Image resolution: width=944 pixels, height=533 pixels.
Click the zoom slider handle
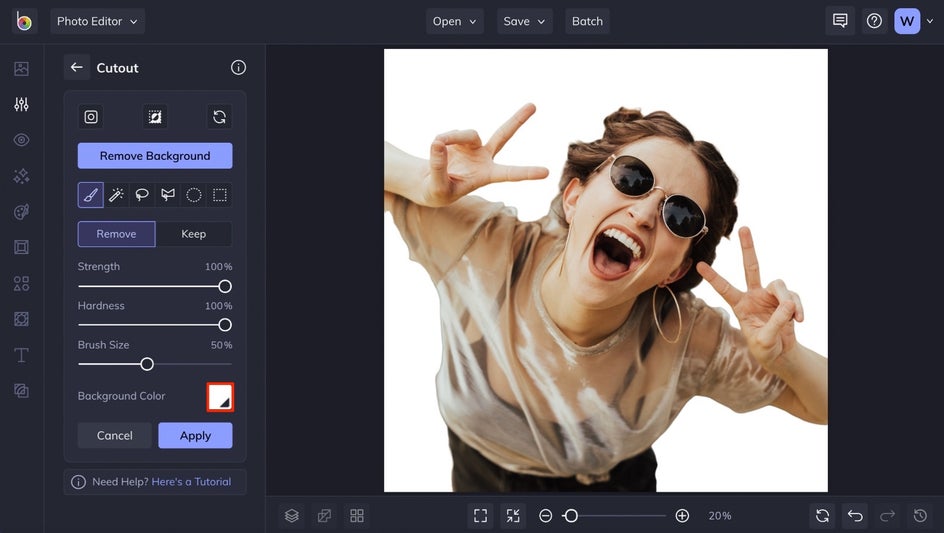pyautogui.click(x=571, y=516)
